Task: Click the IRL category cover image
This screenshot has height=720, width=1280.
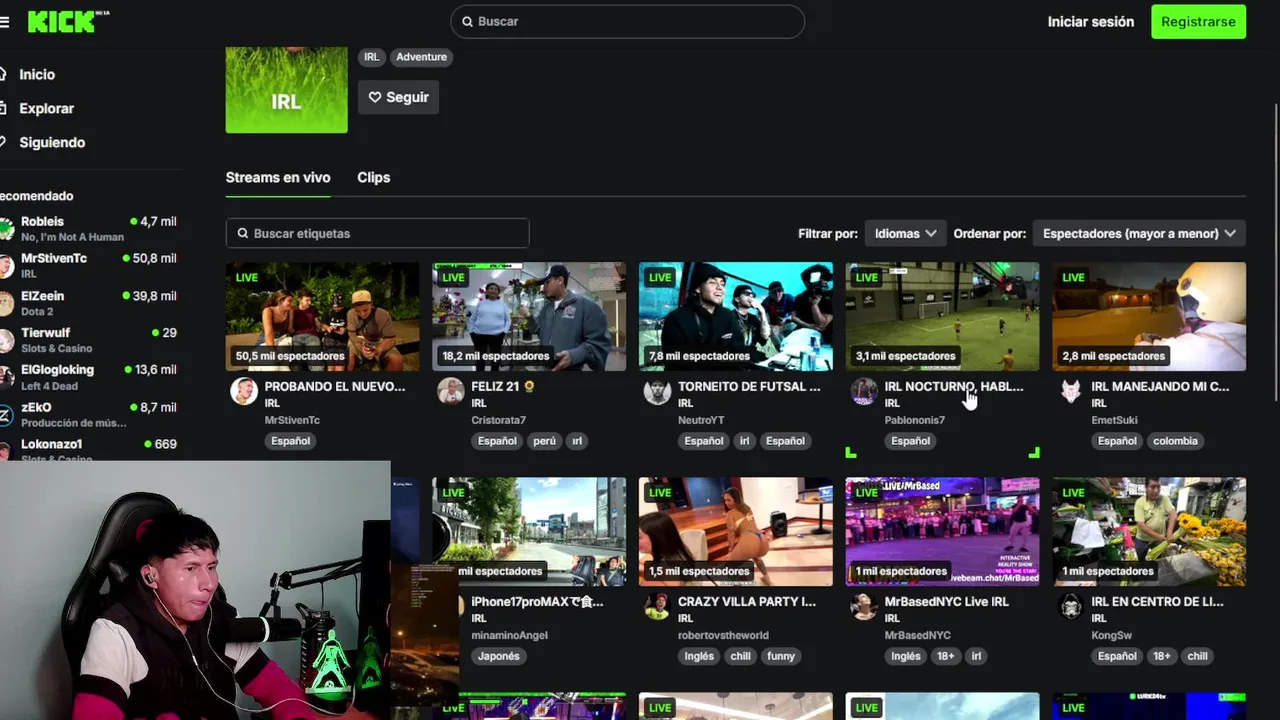Action: (x=287, y=90)
